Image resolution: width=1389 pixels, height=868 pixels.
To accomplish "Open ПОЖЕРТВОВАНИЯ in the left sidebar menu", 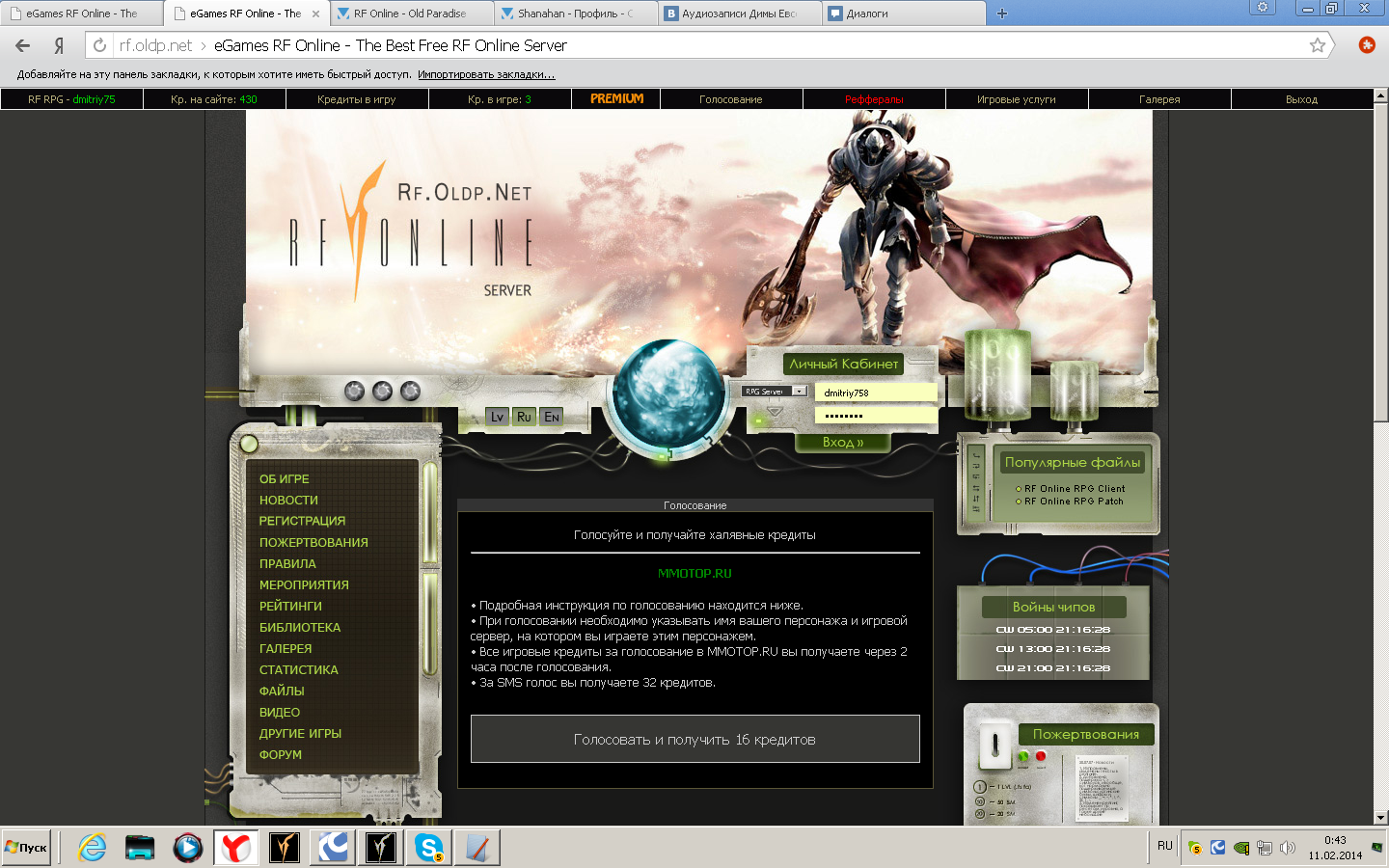I will pos(313,543).
